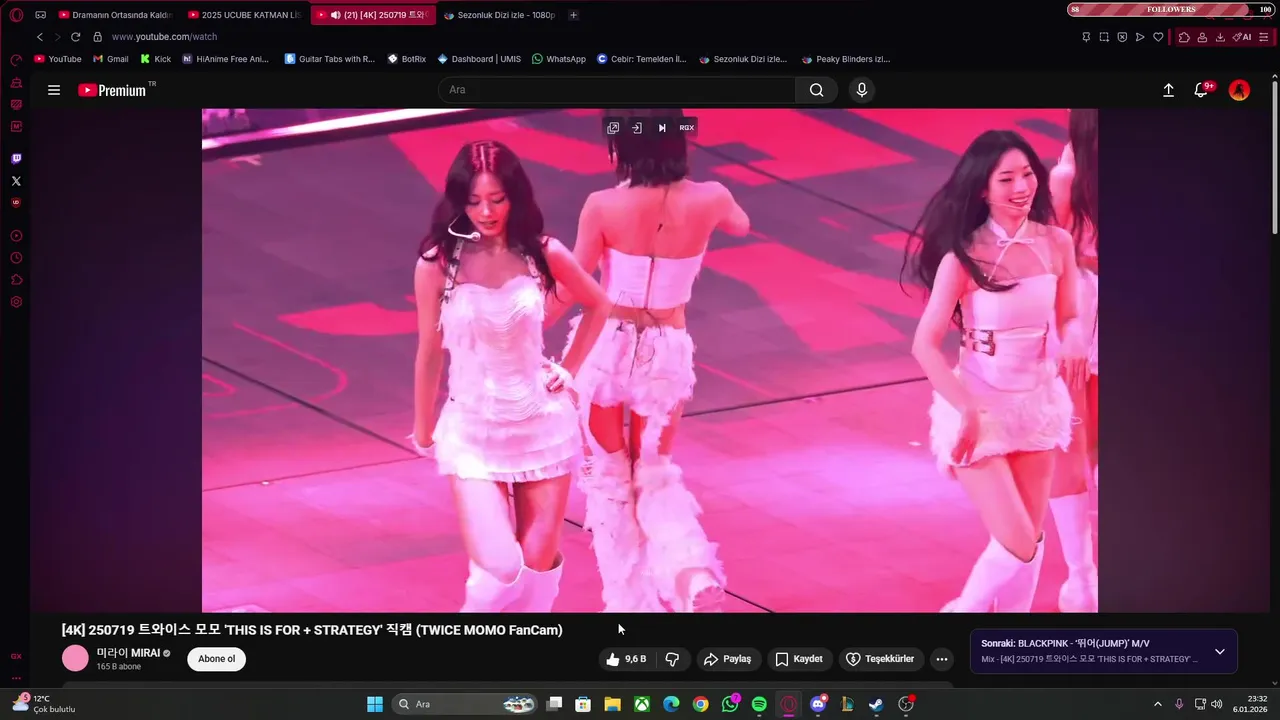Open a new tab with plus button
The height and width of the screenshot is (720, 1280).
pos(573,15)
